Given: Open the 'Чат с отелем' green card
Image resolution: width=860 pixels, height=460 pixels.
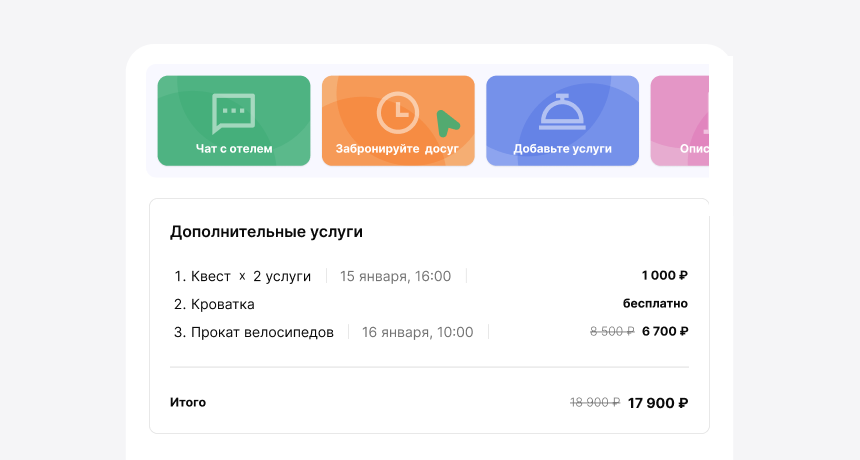Looking at the screenshot, I should 234,121.
